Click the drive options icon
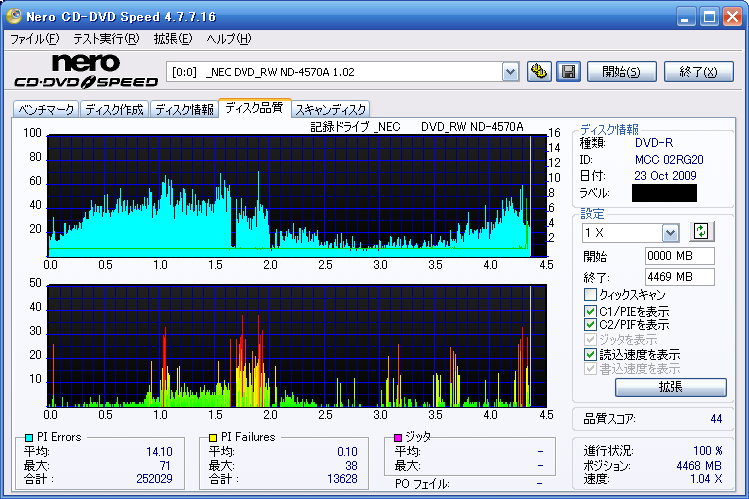This screenshot has width=749, height=499. [x=539, y=72]
